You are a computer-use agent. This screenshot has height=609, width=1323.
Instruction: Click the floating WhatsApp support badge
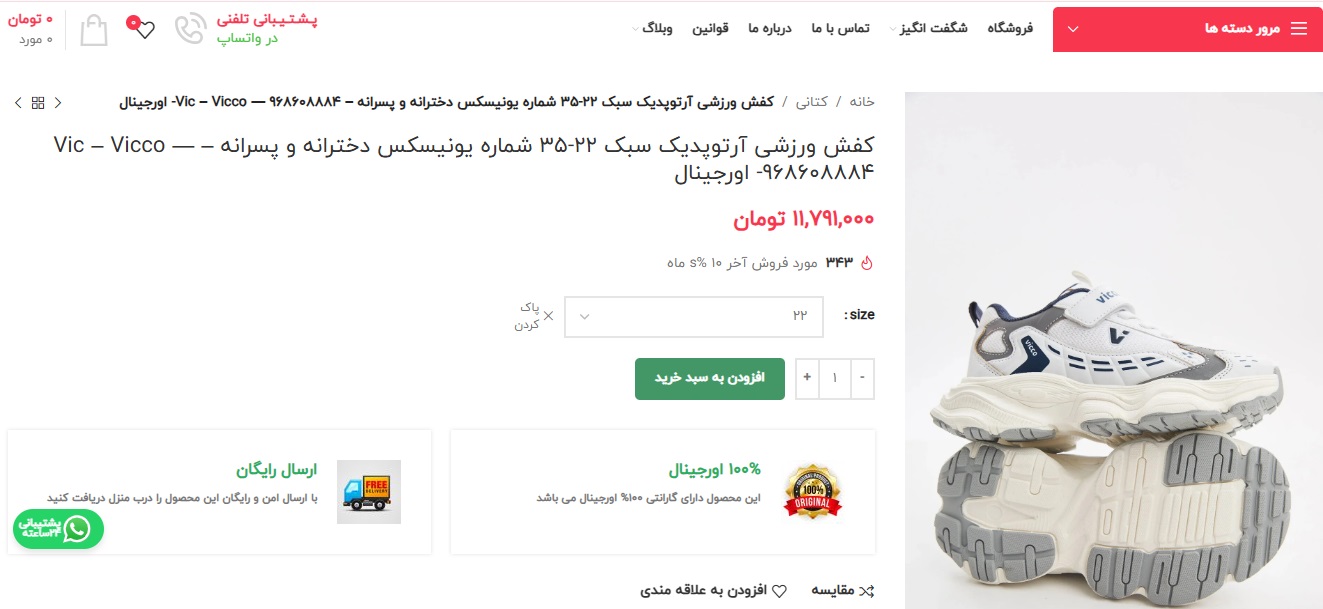pos(58,530)
